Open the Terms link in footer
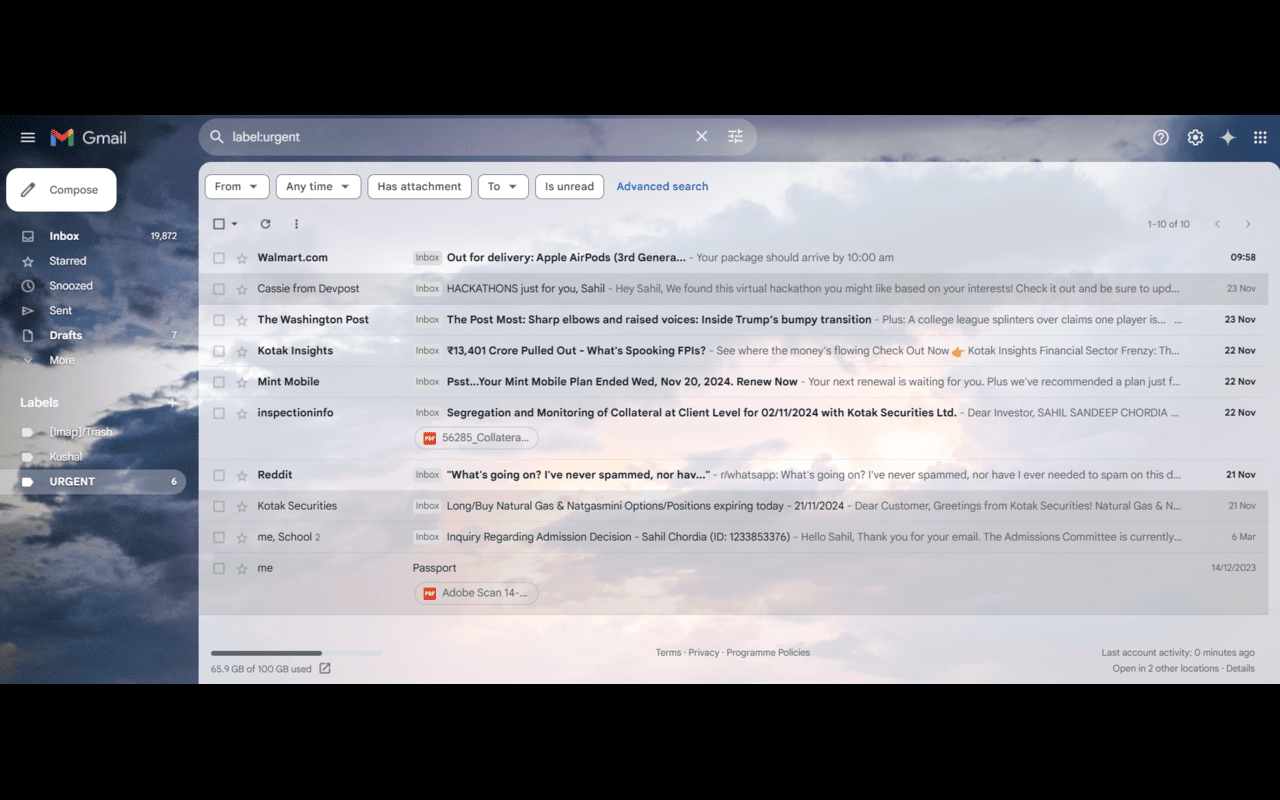1280x800 pixels. coord(668,653)
